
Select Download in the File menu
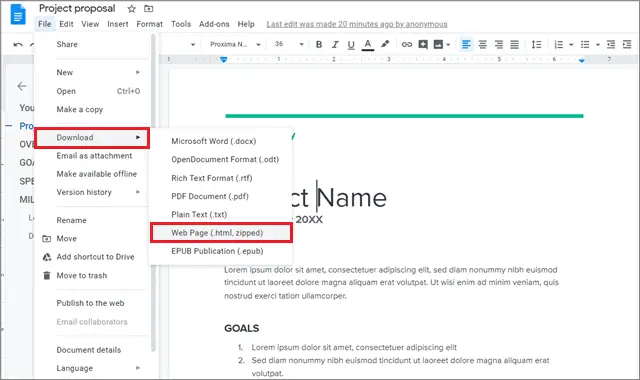92,138
